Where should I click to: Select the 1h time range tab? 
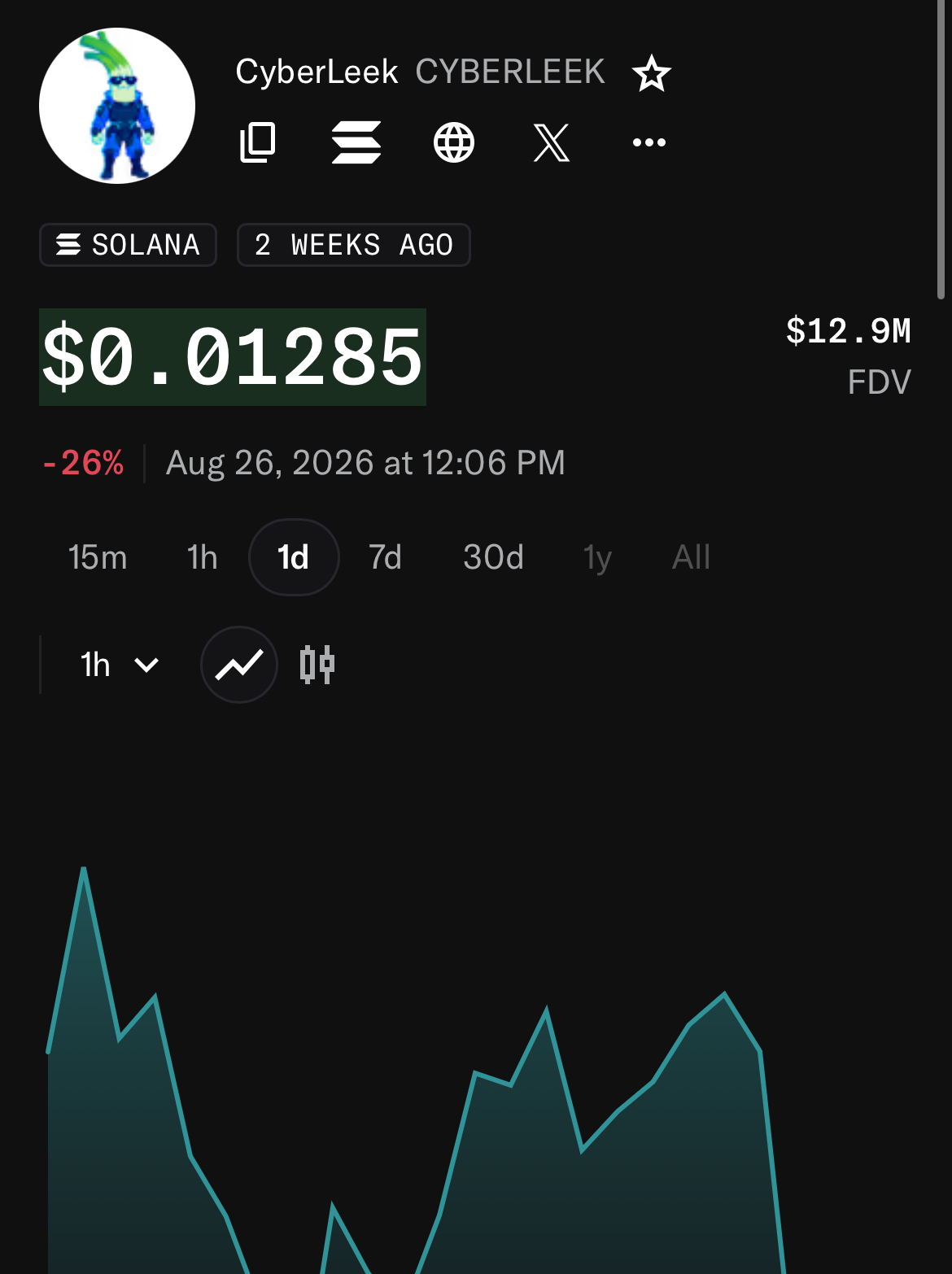tap(203, 557)
